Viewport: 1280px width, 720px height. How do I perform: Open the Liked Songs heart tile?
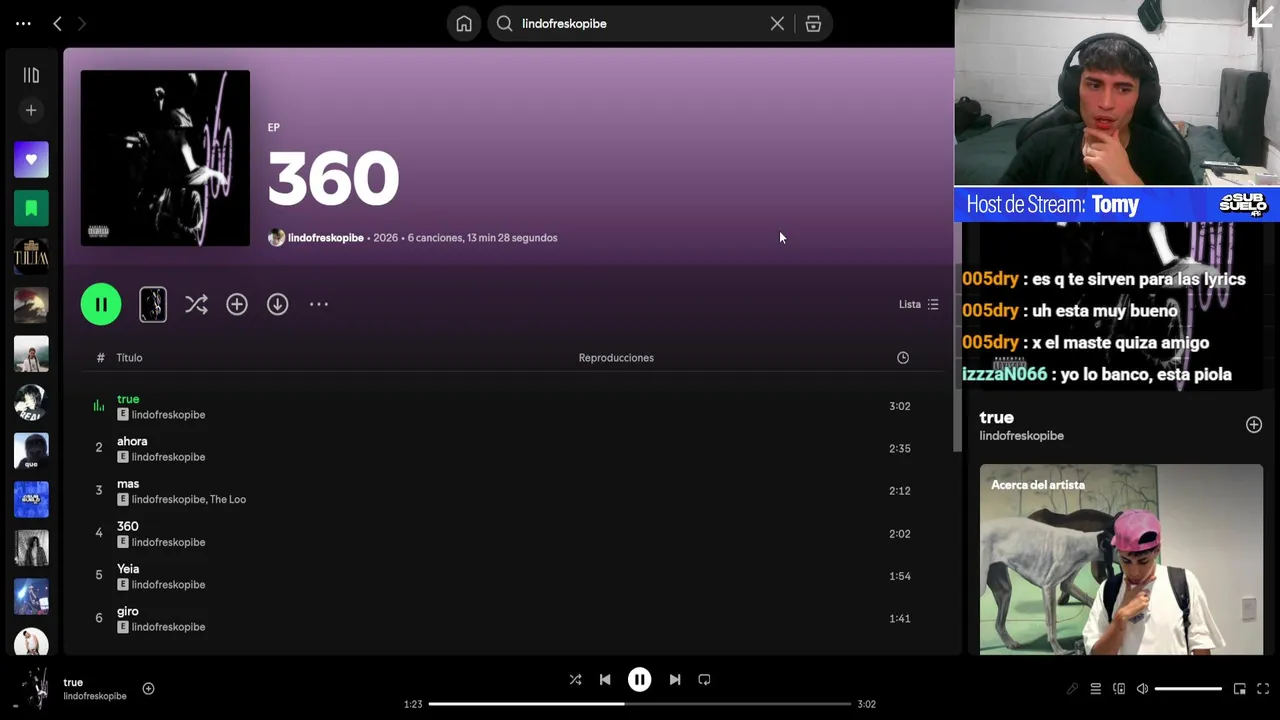[31, 160]
